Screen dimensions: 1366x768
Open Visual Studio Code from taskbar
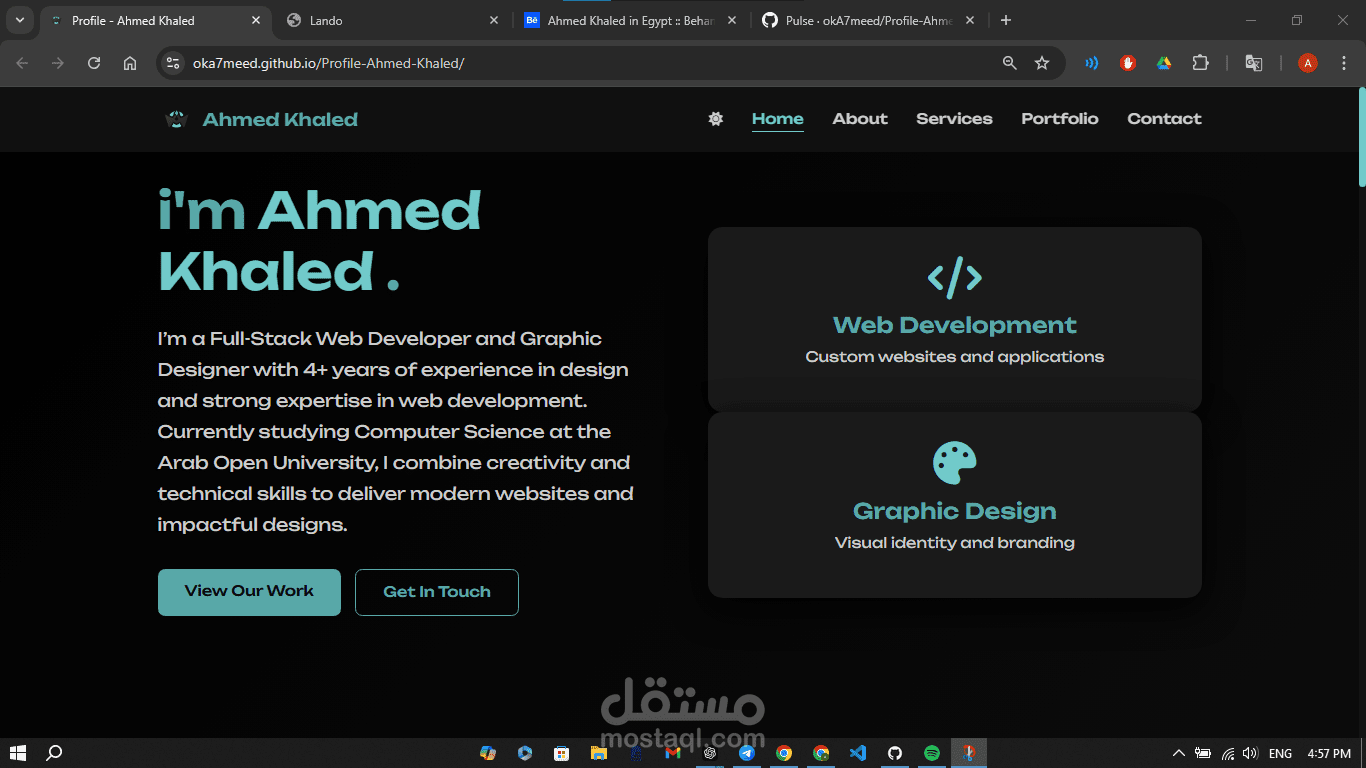(x=858, y=753)
